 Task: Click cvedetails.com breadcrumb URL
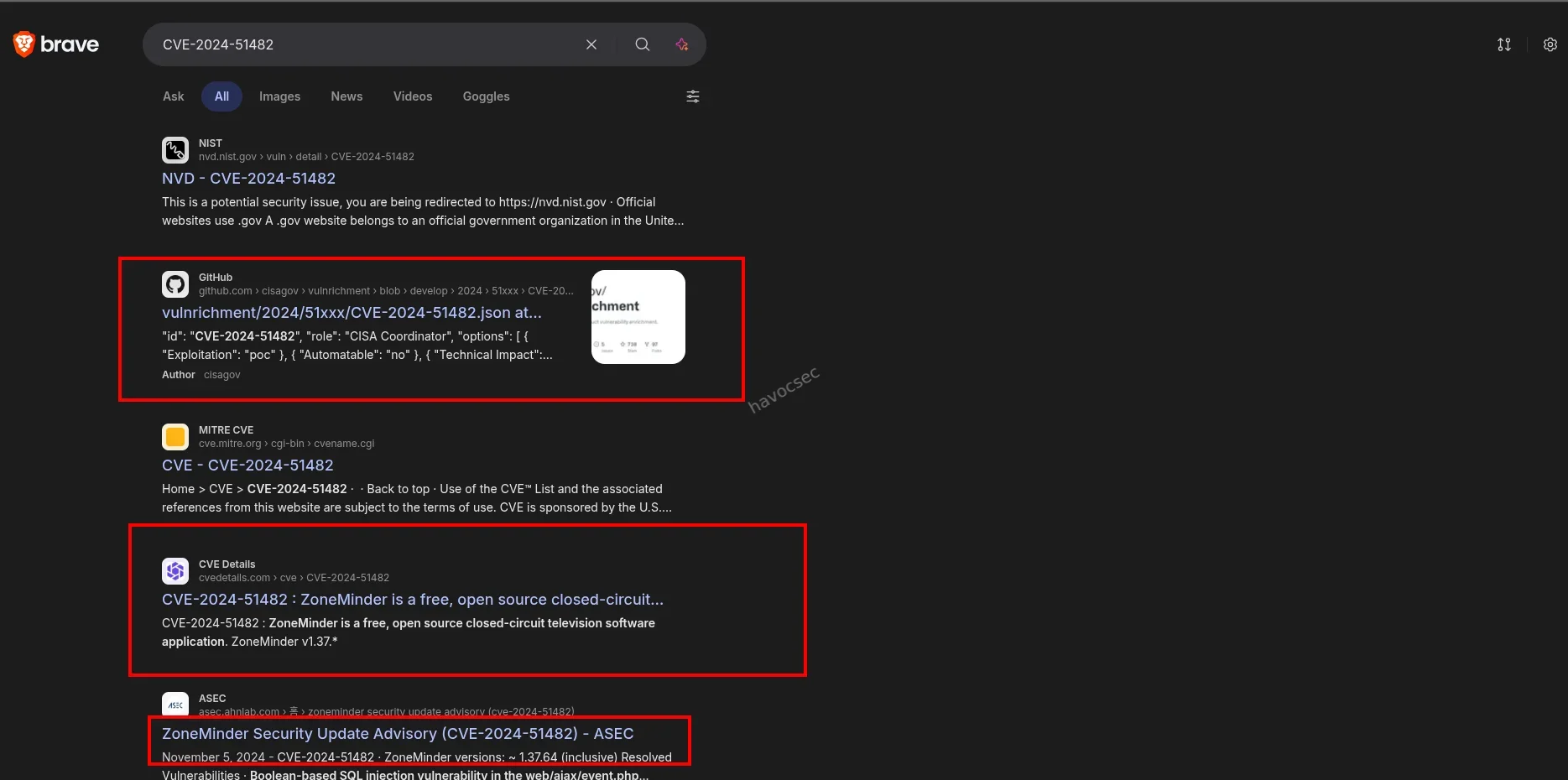click(x=294, y=578)
